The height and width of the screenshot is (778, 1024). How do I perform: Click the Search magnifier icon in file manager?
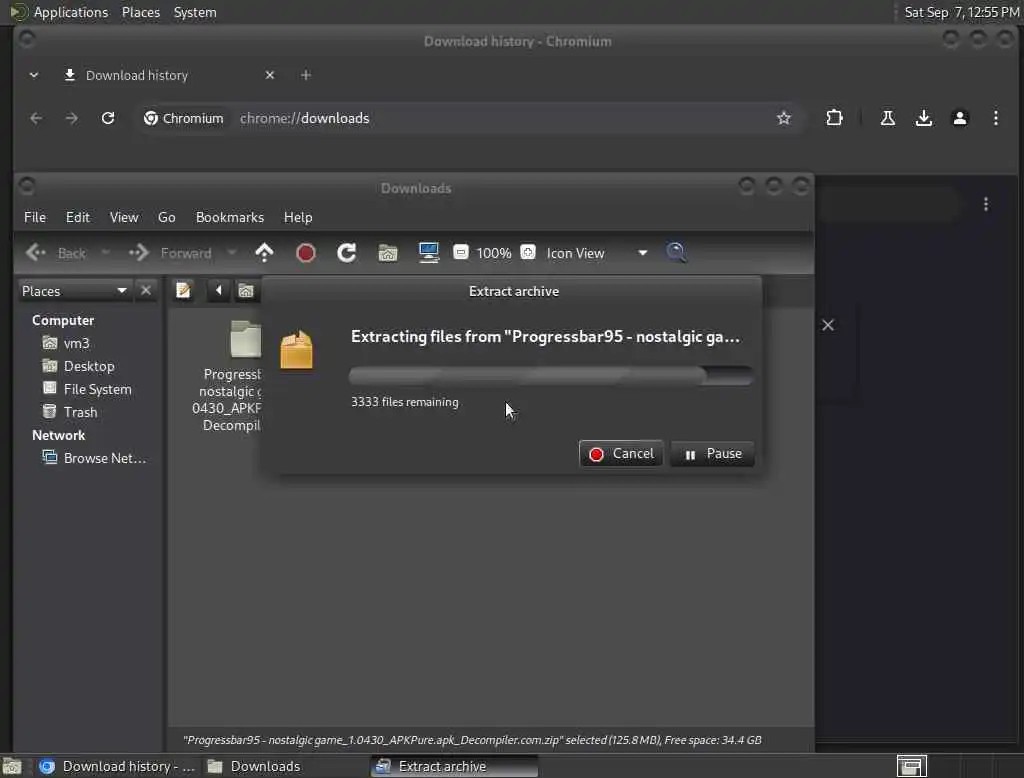click(x=676, y=253)
